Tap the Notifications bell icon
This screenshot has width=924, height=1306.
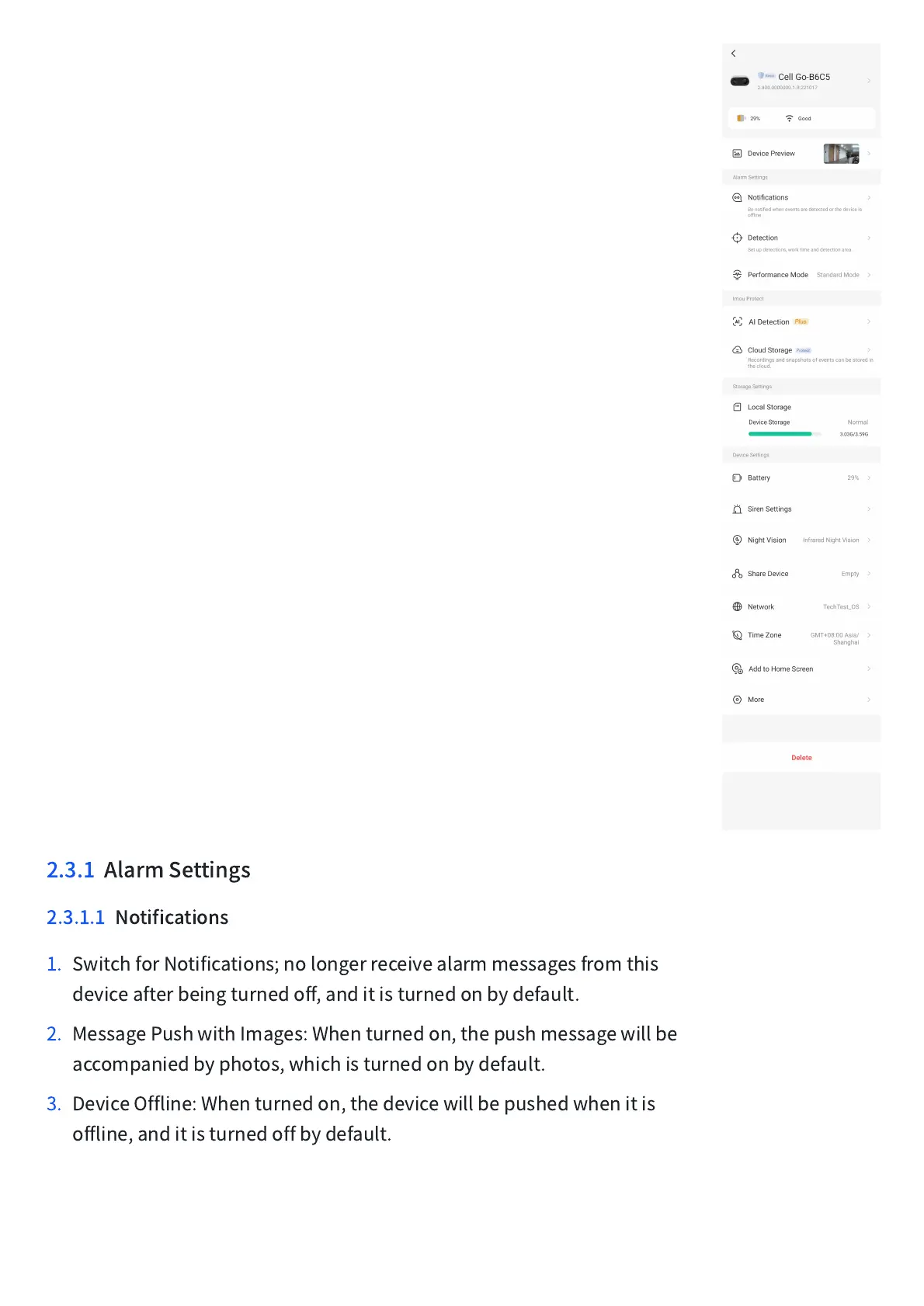737,198
